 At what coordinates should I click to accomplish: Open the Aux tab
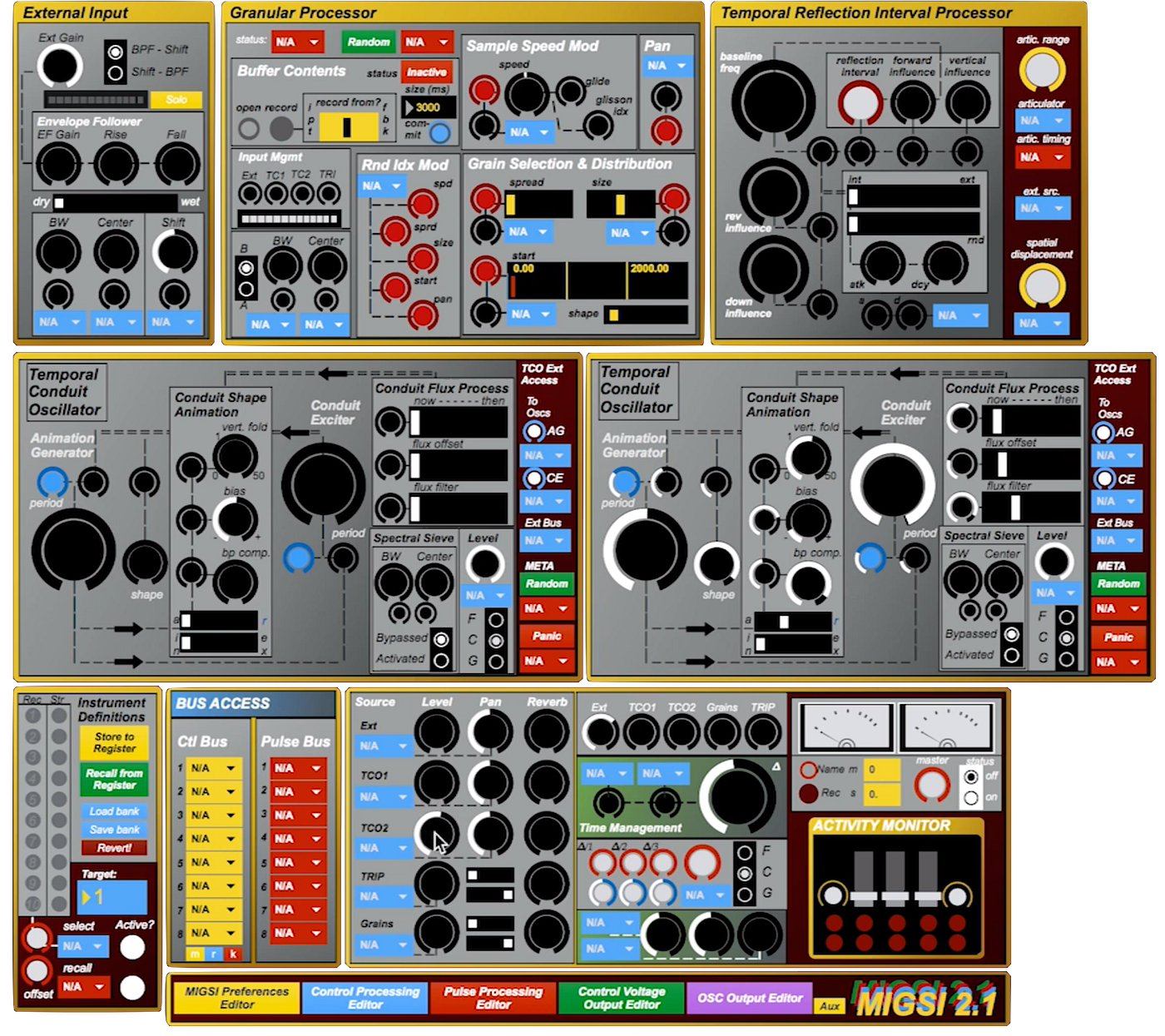tap(830, 1006)
